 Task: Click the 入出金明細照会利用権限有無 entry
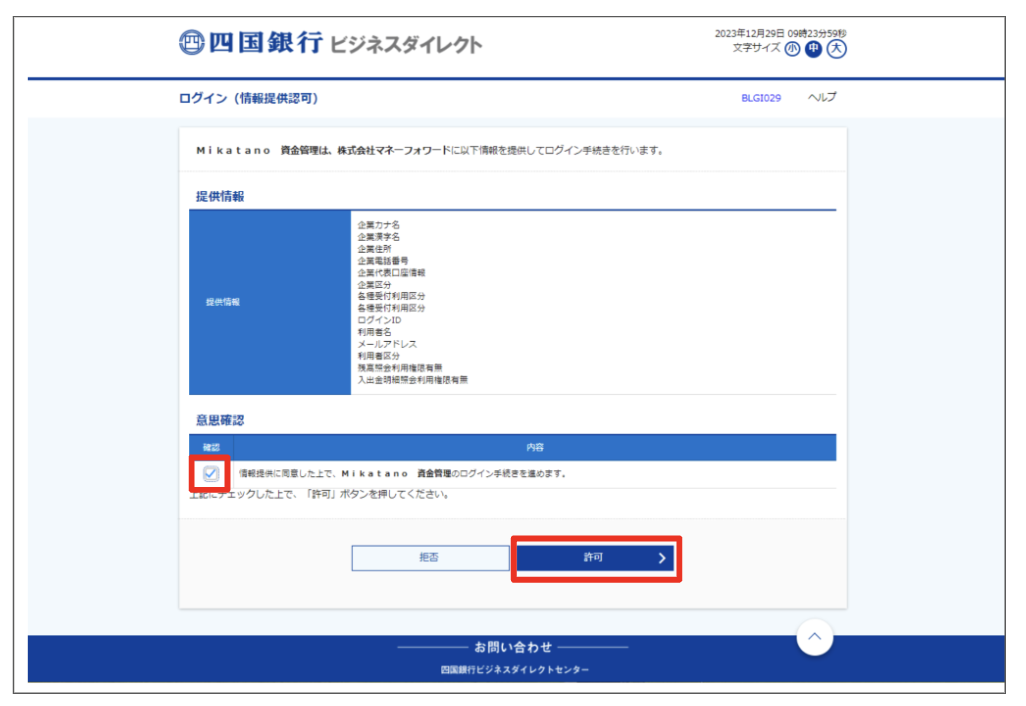pos(412,379)
